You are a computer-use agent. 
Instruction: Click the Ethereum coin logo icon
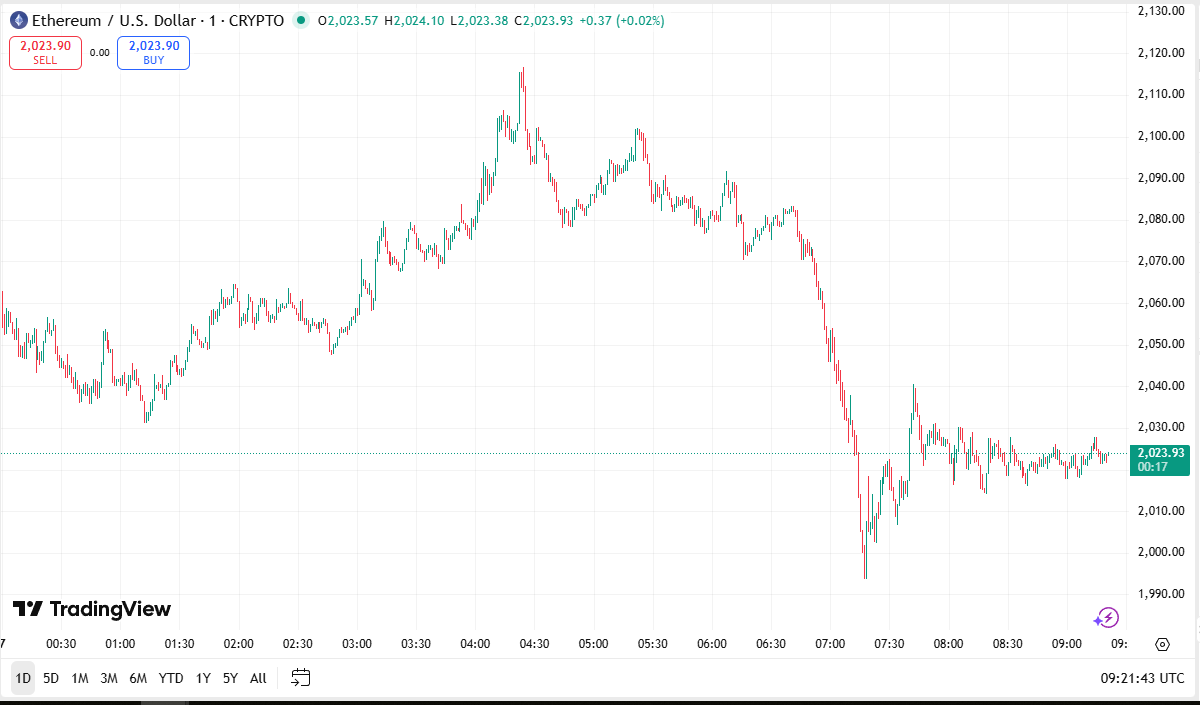(18, 20)
